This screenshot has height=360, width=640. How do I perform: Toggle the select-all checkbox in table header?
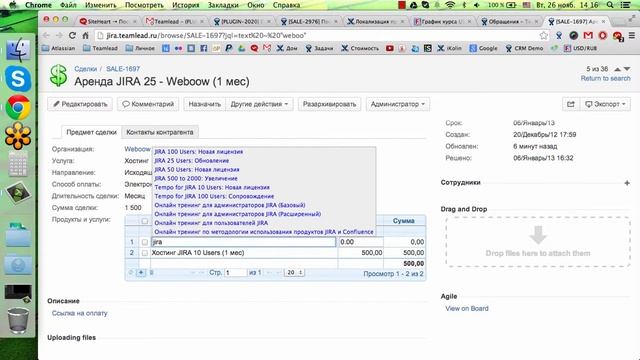[x=144, y=221]
